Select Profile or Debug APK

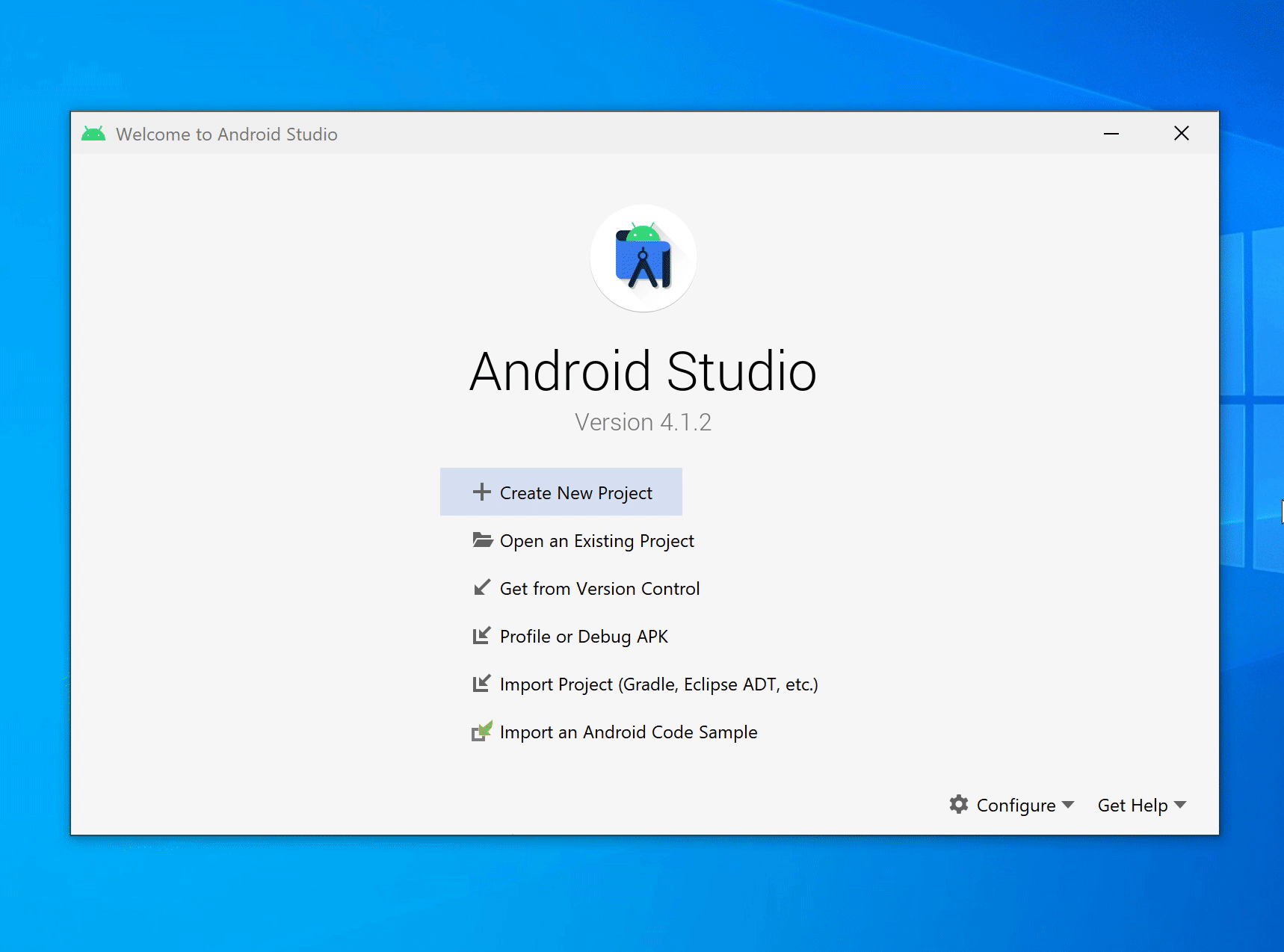[584, 635]
